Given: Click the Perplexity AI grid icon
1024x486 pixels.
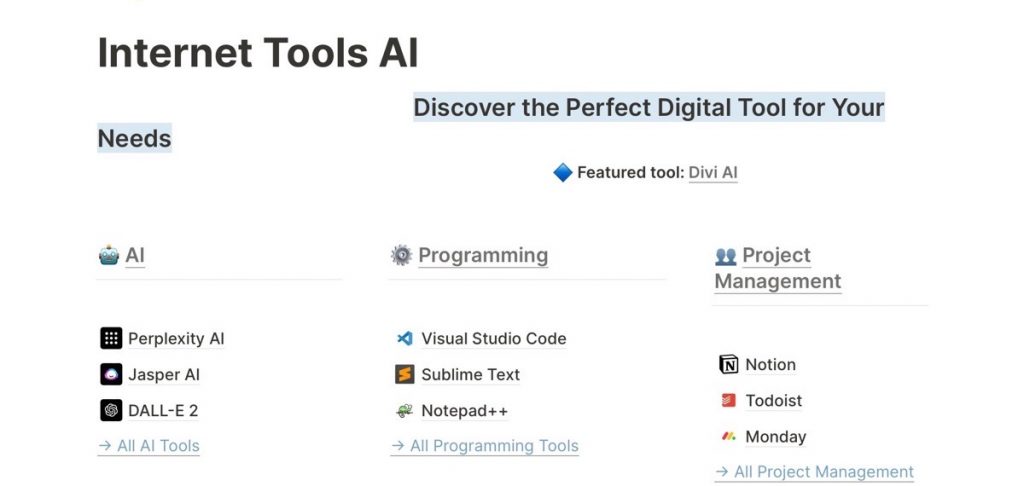Looking at the screenshot, I should 111,338.
